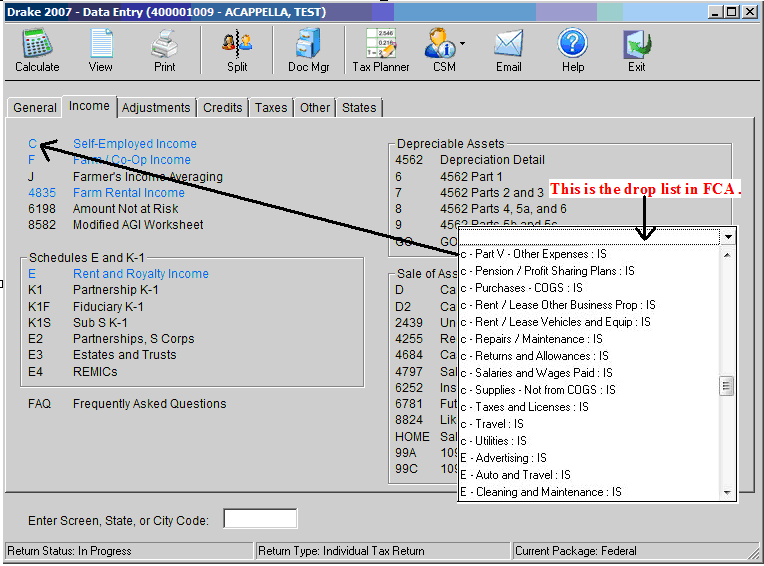Launch the Tax Planner icon
Viewport: 764px width, 566px height.
coord(381,43)
